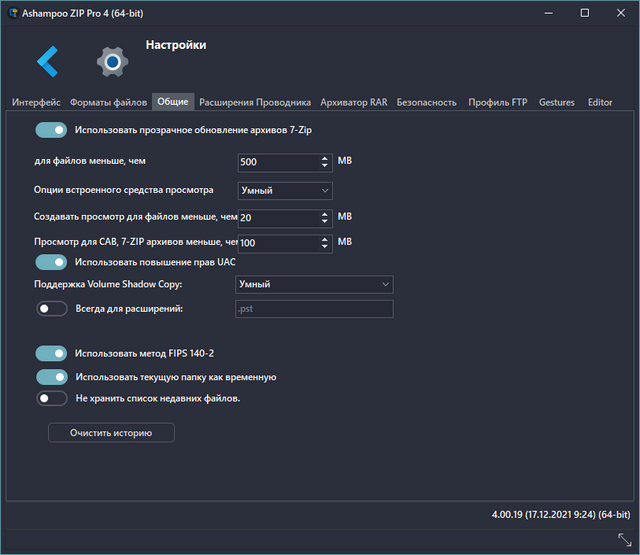This screenshot has width=640, height=555.
Task: Decrease the 20 MB preview size value
Action: [325, 221]
